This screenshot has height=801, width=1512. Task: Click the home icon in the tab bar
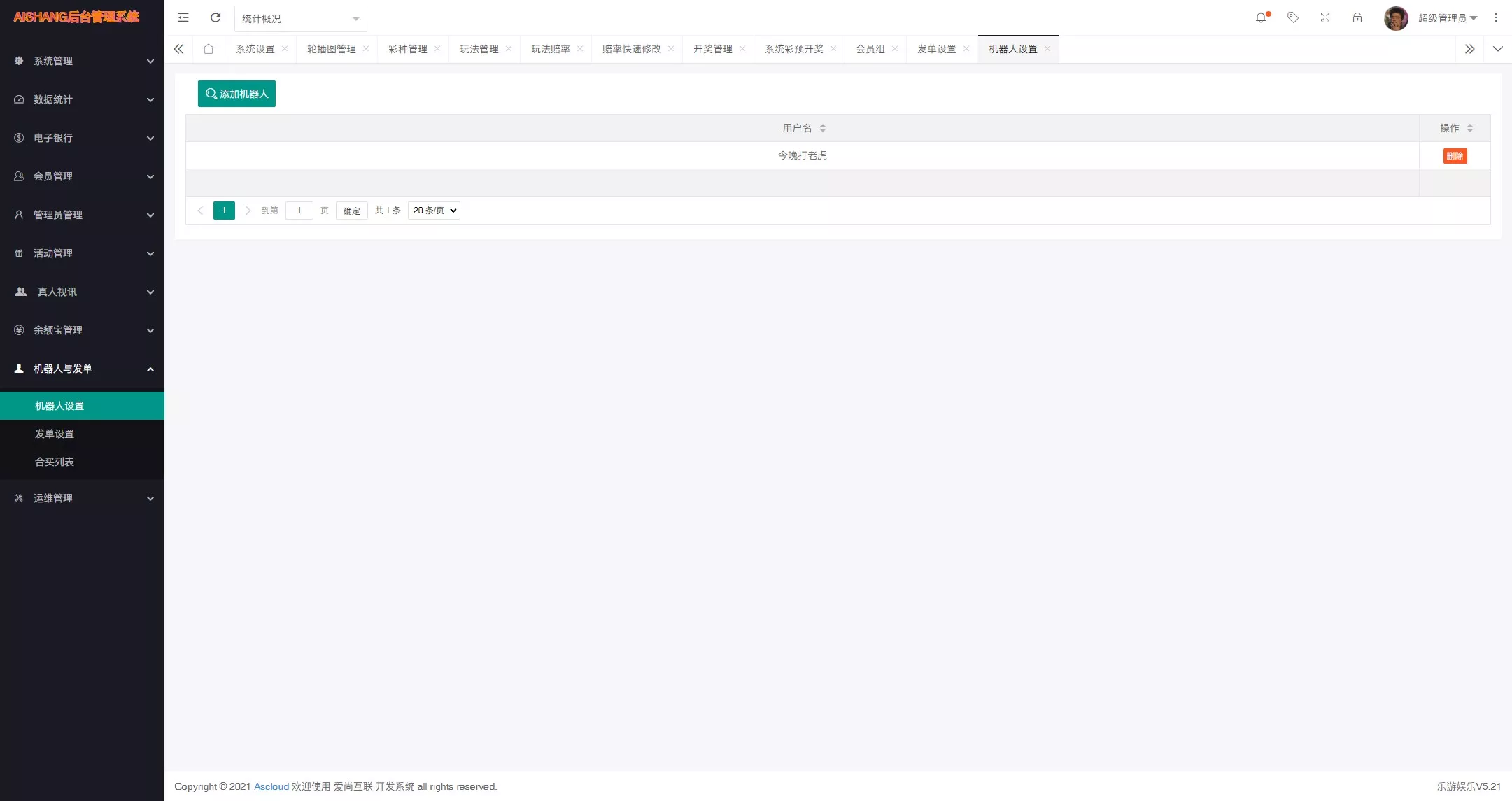click(208, 49)
